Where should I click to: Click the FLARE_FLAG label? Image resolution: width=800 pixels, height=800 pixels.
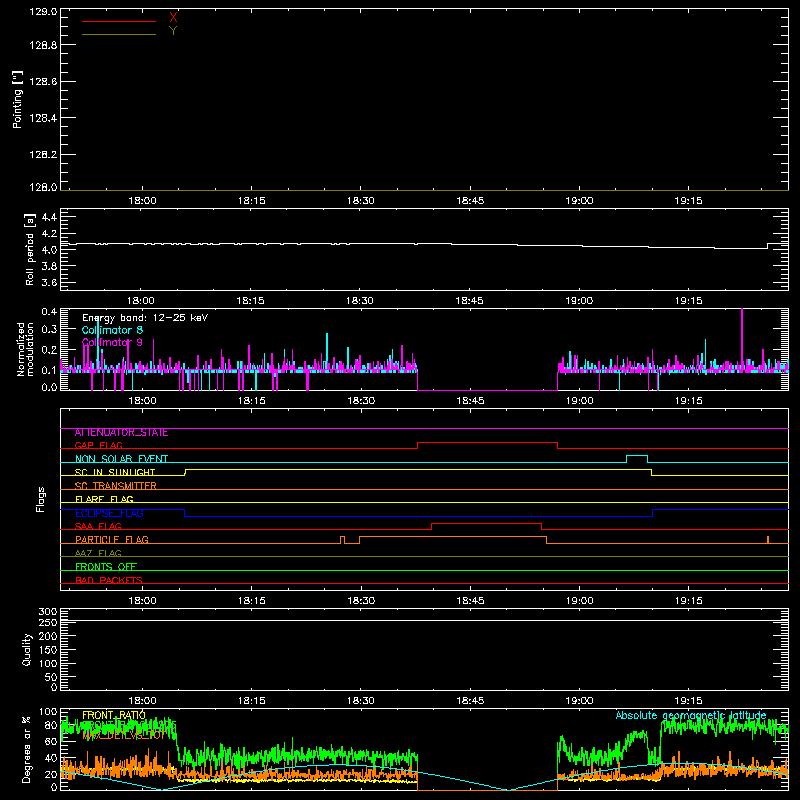(104, 499)
